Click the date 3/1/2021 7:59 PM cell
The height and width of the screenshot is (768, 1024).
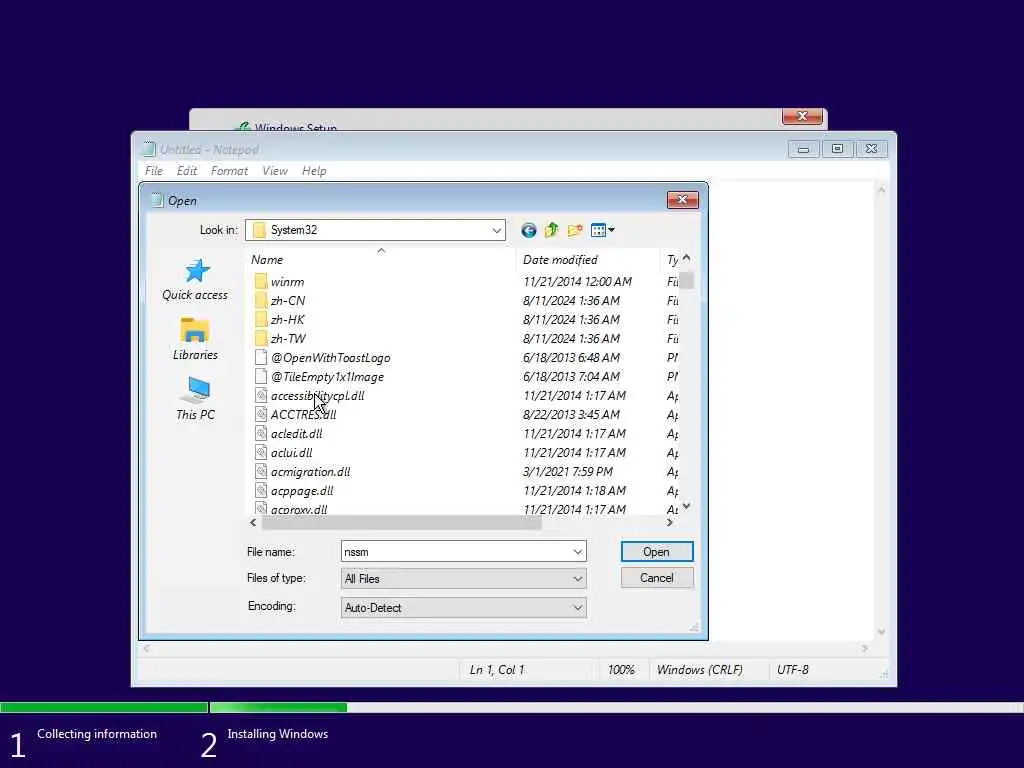tap(568, 471)
